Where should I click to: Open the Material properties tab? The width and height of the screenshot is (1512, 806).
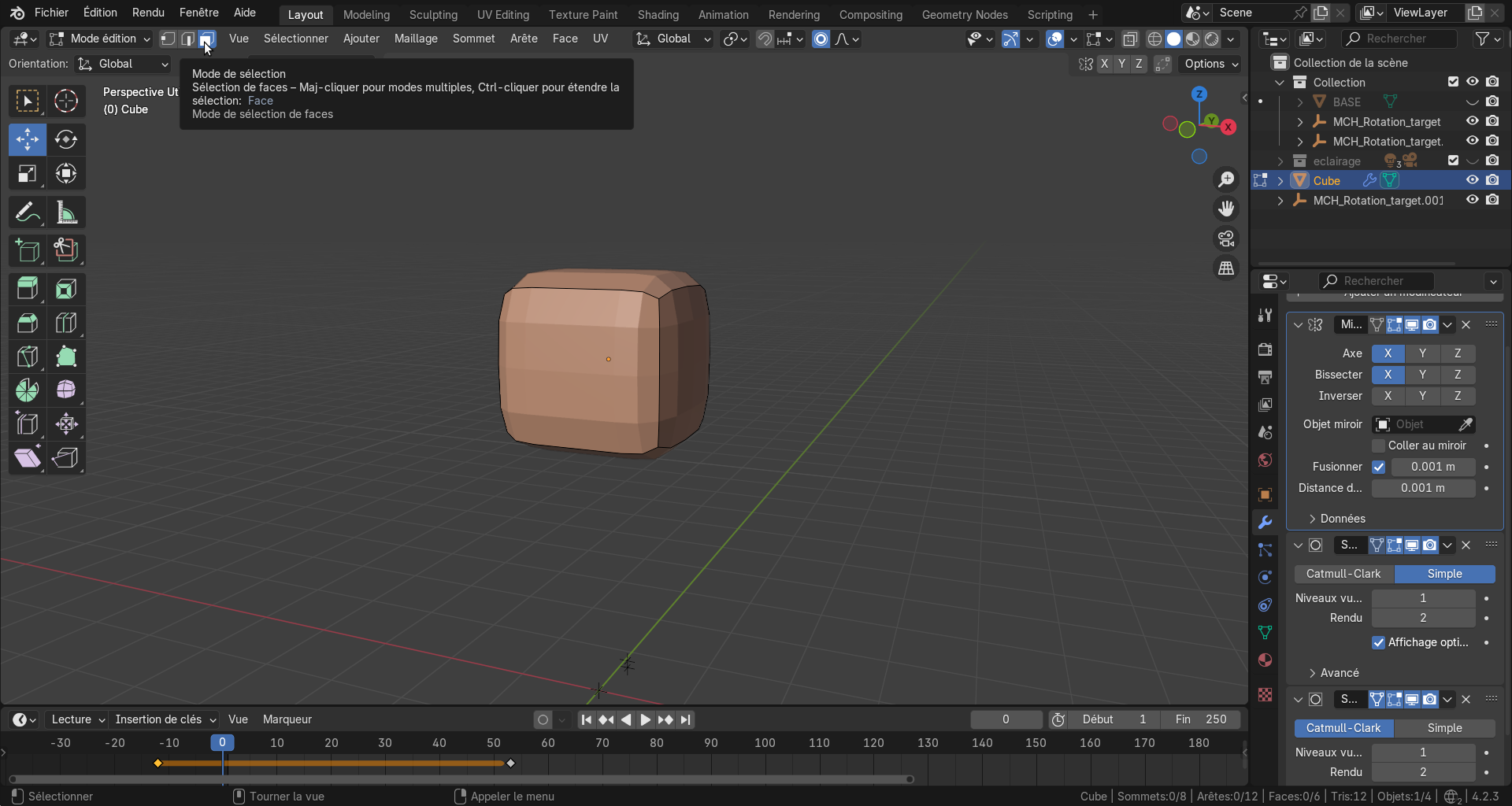click(1265, 660)
